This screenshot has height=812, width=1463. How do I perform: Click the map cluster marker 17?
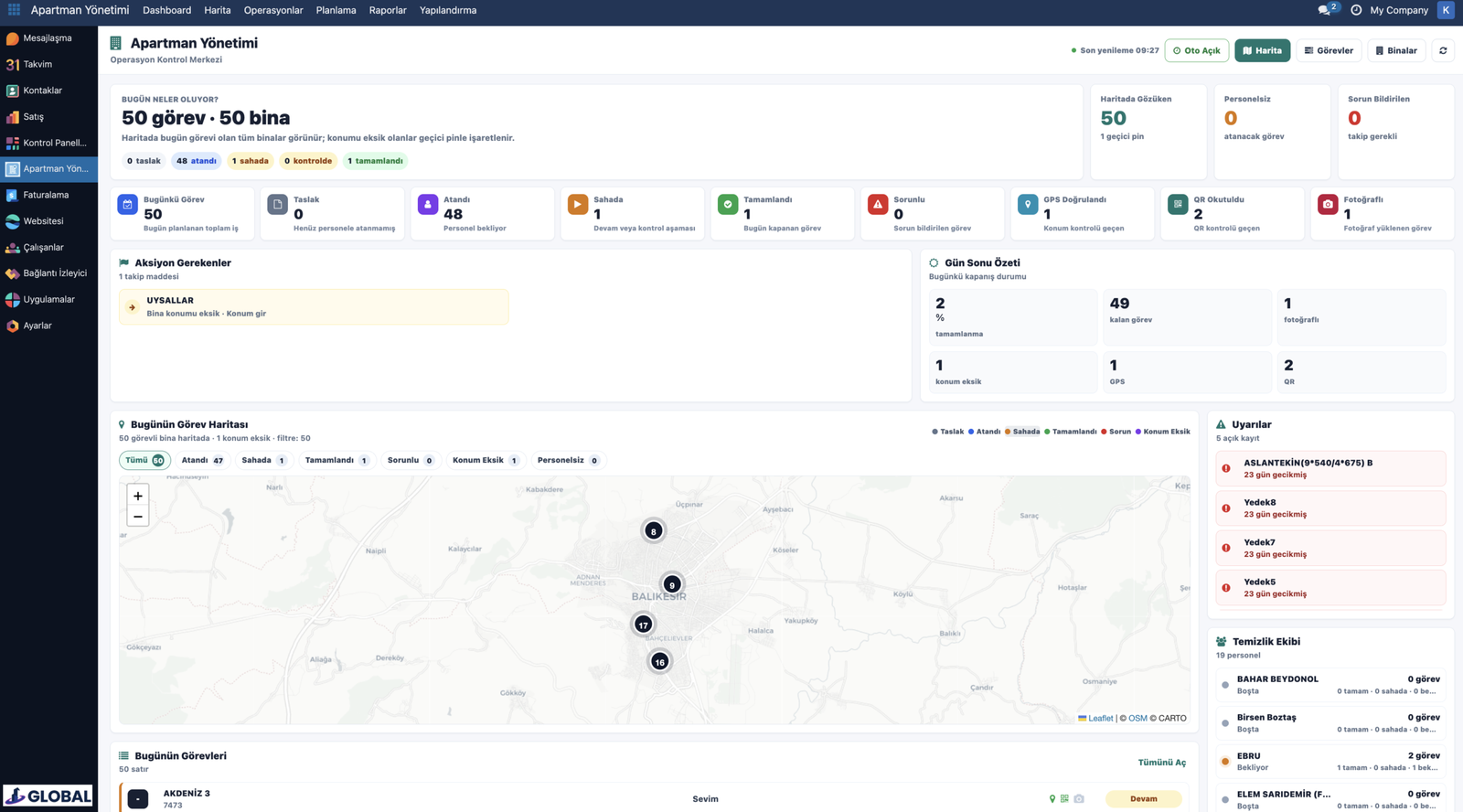pyautogui.click(x=644, y=625)
